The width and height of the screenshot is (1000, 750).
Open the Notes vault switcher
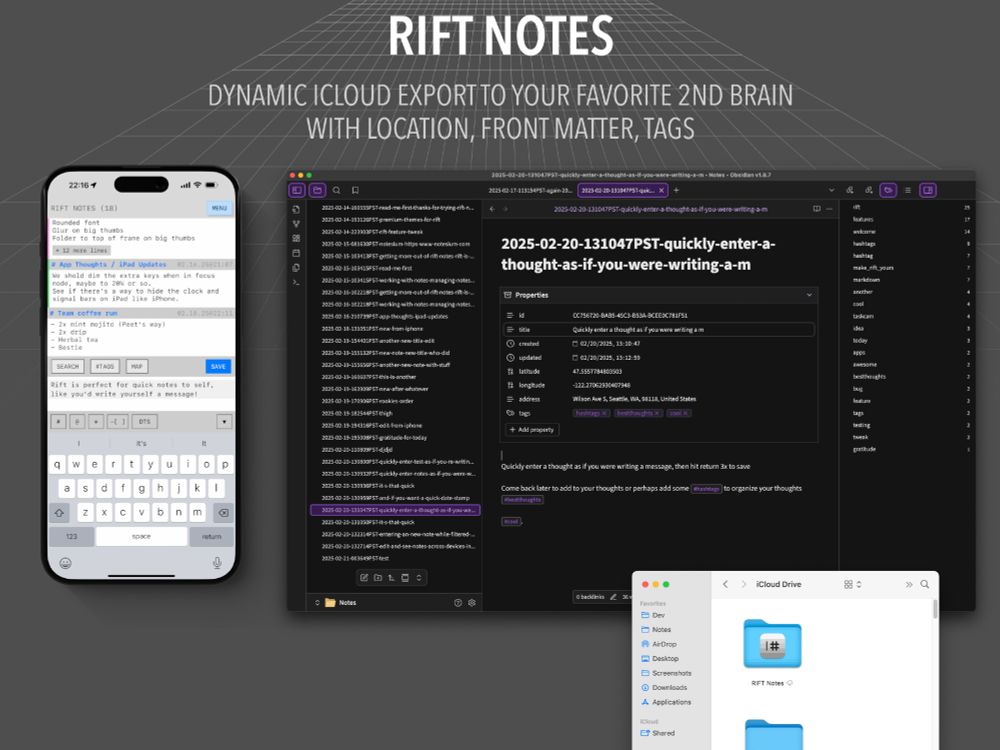(x=336, y=603)
